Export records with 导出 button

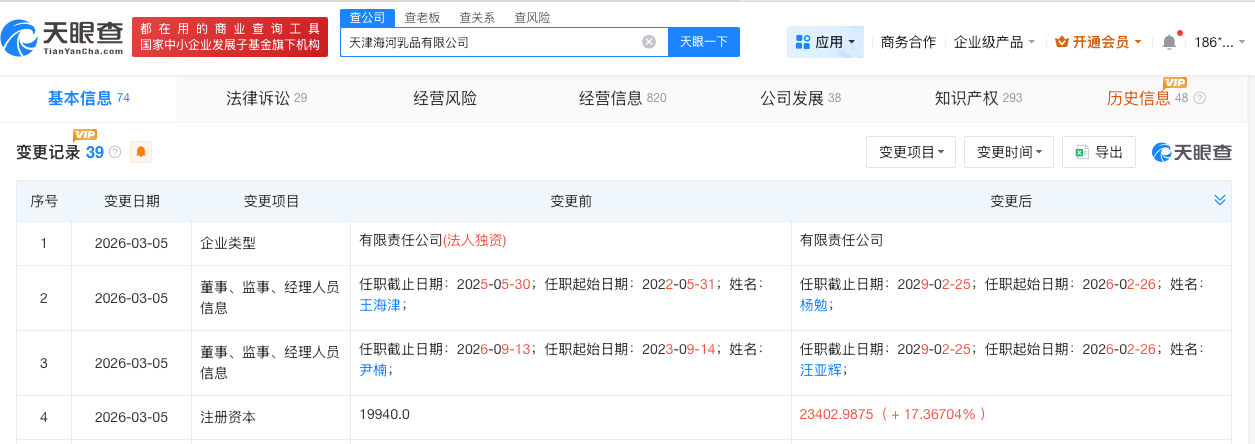click(1099, 152)
